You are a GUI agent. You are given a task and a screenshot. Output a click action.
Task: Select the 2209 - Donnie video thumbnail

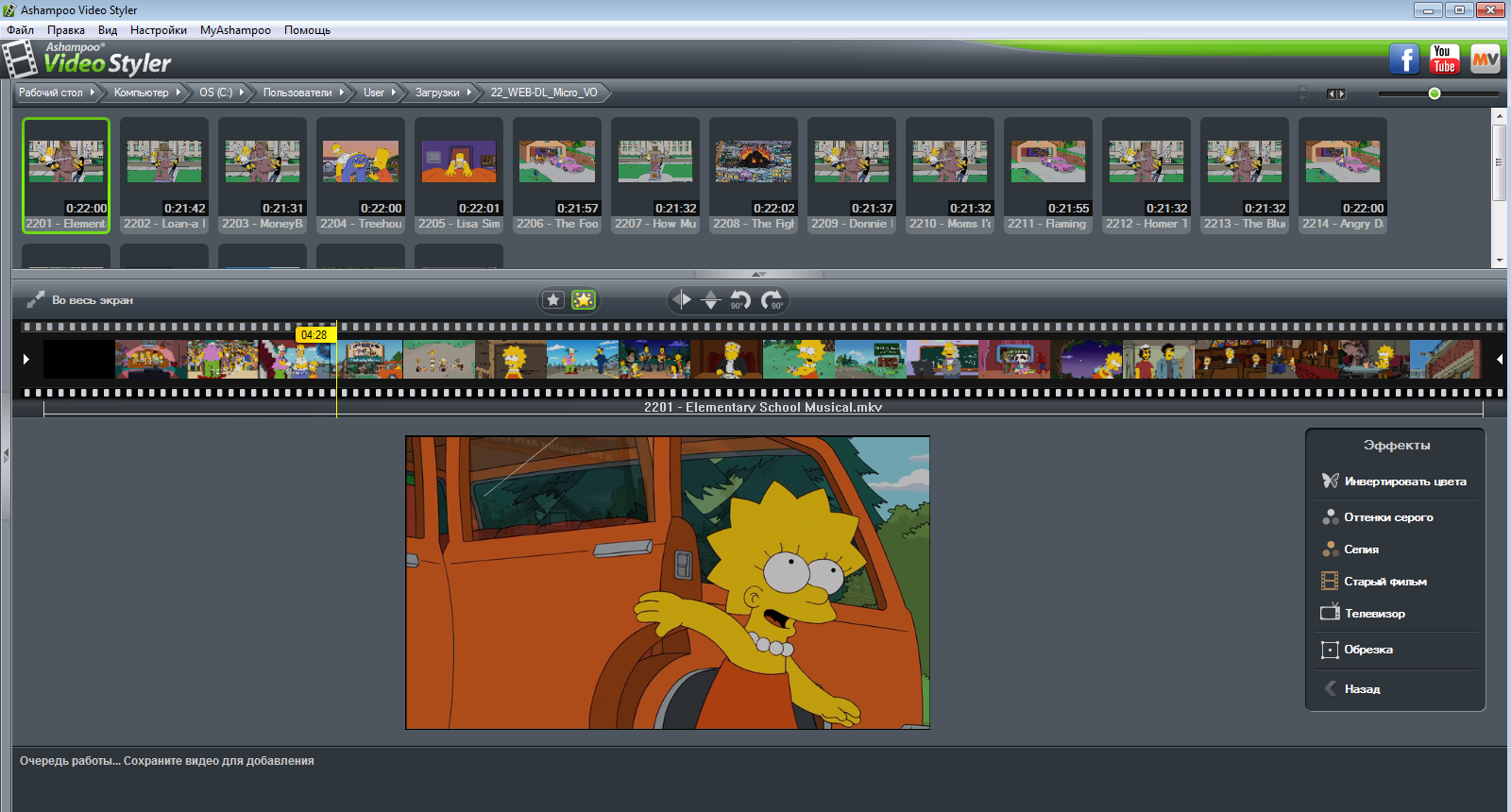pos(852,176)
